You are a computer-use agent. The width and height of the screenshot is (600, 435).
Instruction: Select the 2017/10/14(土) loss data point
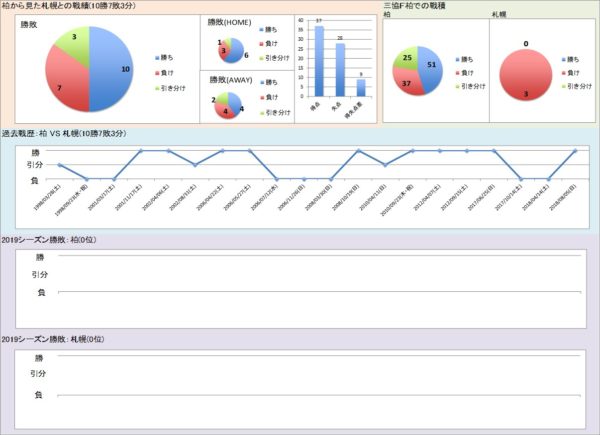(521, 179)
